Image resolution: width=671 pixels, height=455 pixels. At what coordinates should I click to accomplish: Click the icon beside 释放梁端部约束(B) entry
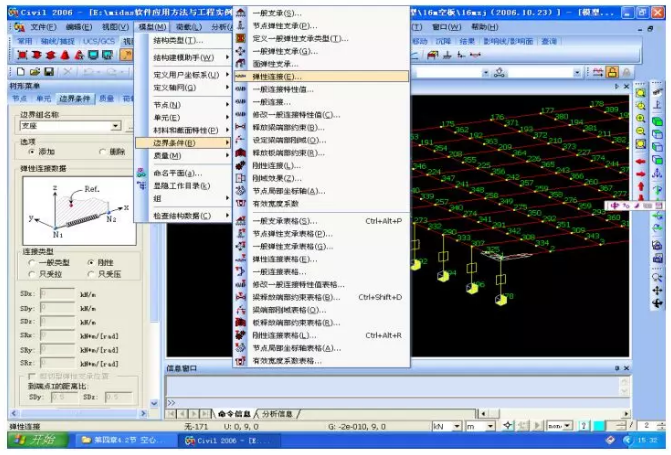pyautogui.click(x=241, y=127)
